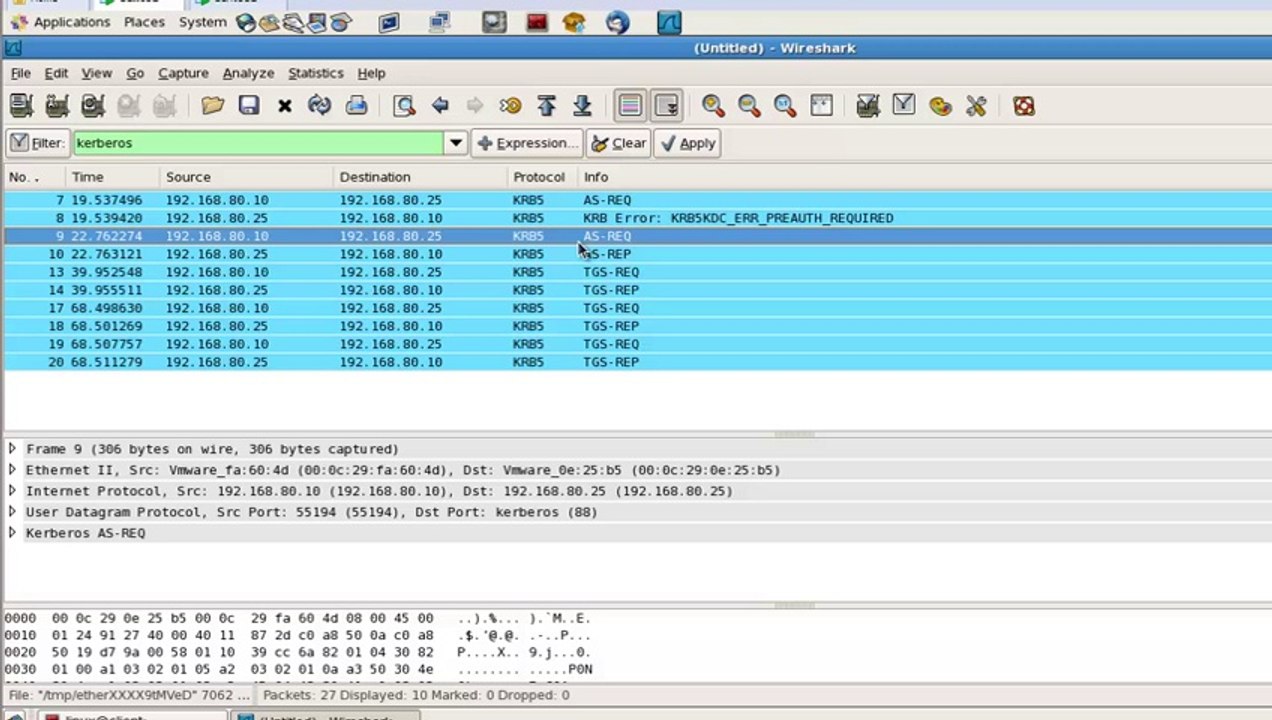Screen dimensions: 1272x720
Task: Open Find Packet magnifier icon
Action: click(404, 106)
